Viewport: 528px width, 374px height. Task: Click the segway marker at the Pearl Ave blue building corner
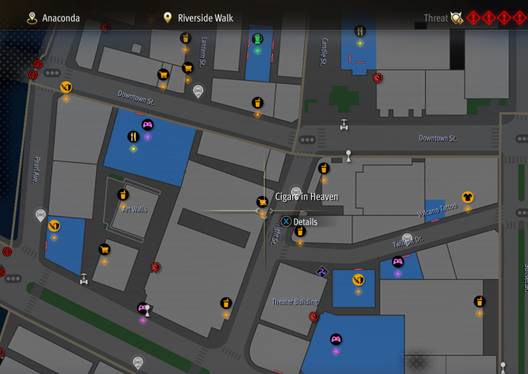pos(84,279)
